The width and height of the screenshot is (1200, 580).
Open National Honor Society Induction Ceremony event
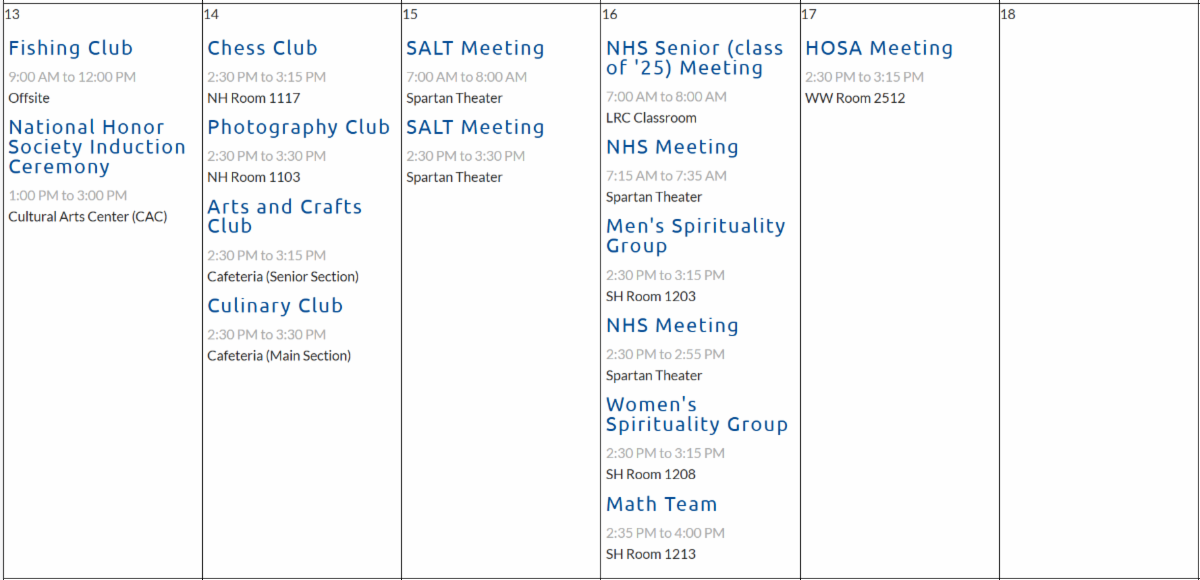pos(97,147)
